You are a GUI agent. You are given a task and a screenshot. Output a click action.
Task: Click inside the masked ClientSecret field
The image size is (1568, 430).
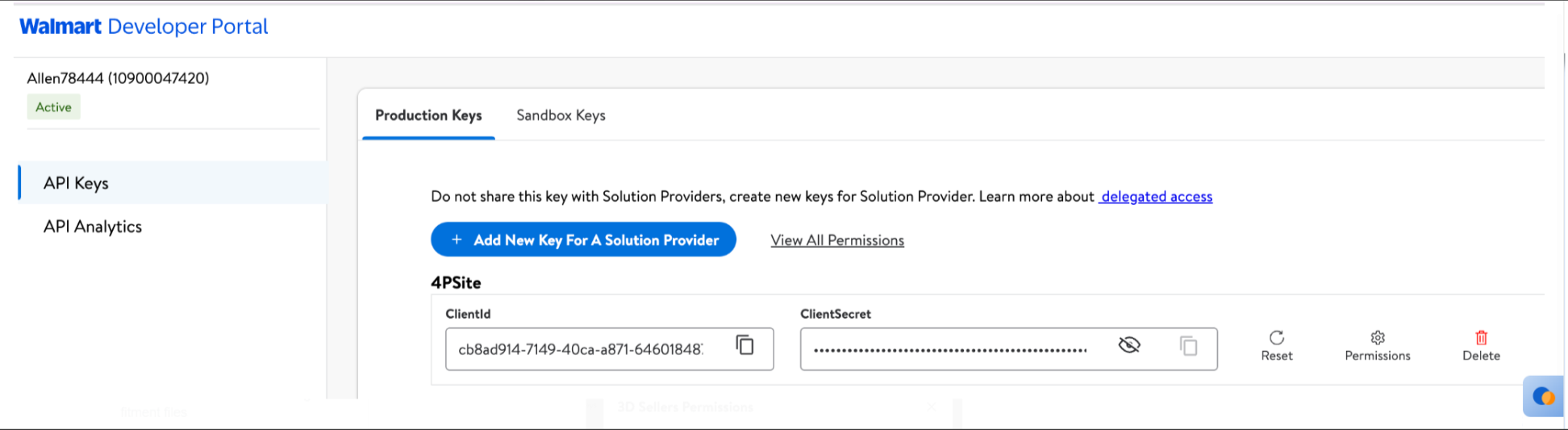[x=950, y=349]
